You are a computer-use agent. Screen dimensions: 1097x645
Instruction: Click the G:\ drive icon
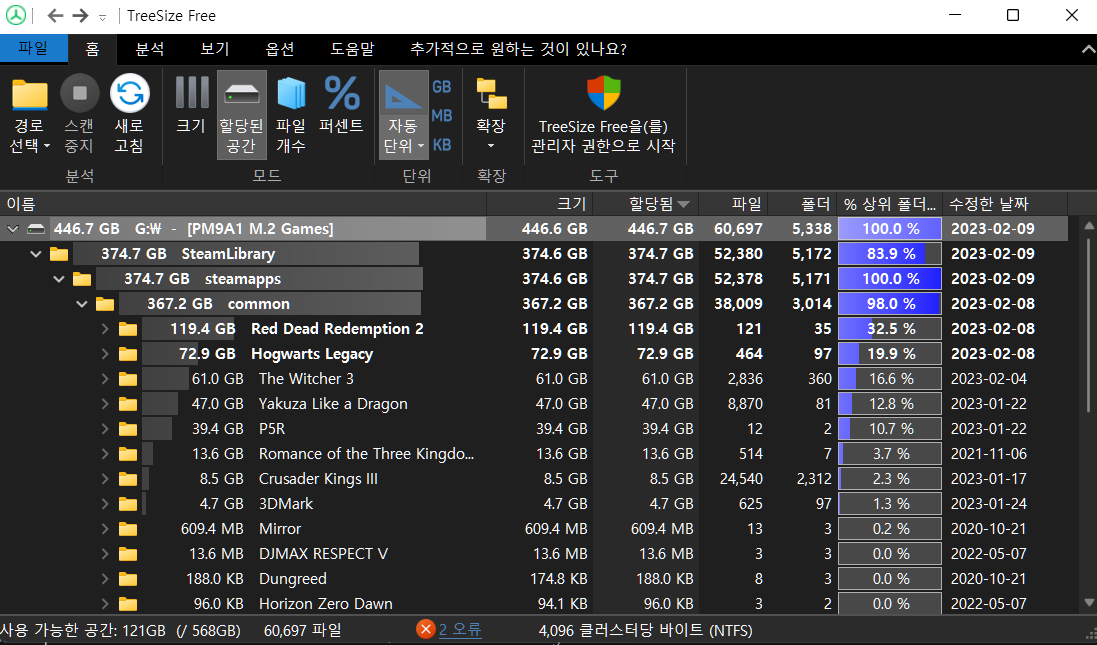click(x=36, y=229)
